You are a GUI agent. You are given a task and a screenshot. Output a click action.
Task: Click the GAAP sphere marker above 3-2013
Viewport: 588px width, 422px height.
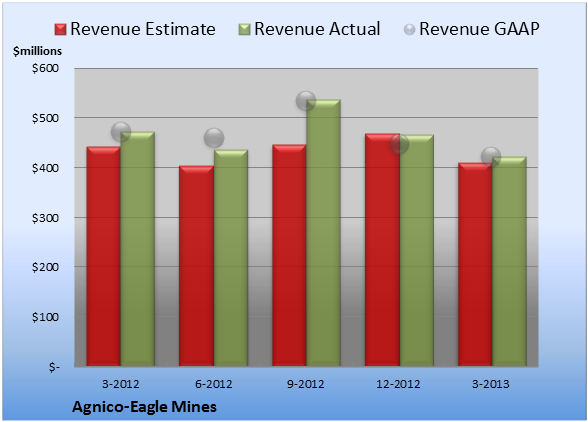tap(491, 156)
